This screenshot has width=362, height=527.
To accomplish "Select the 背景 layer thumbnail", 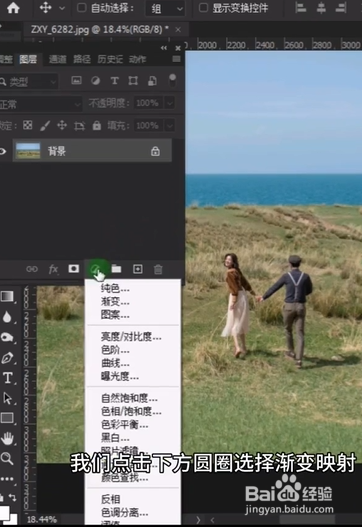I will (x=28, y=151).
